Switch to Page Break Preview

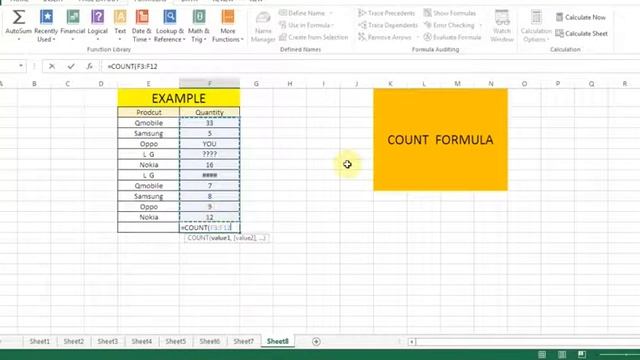582,354
